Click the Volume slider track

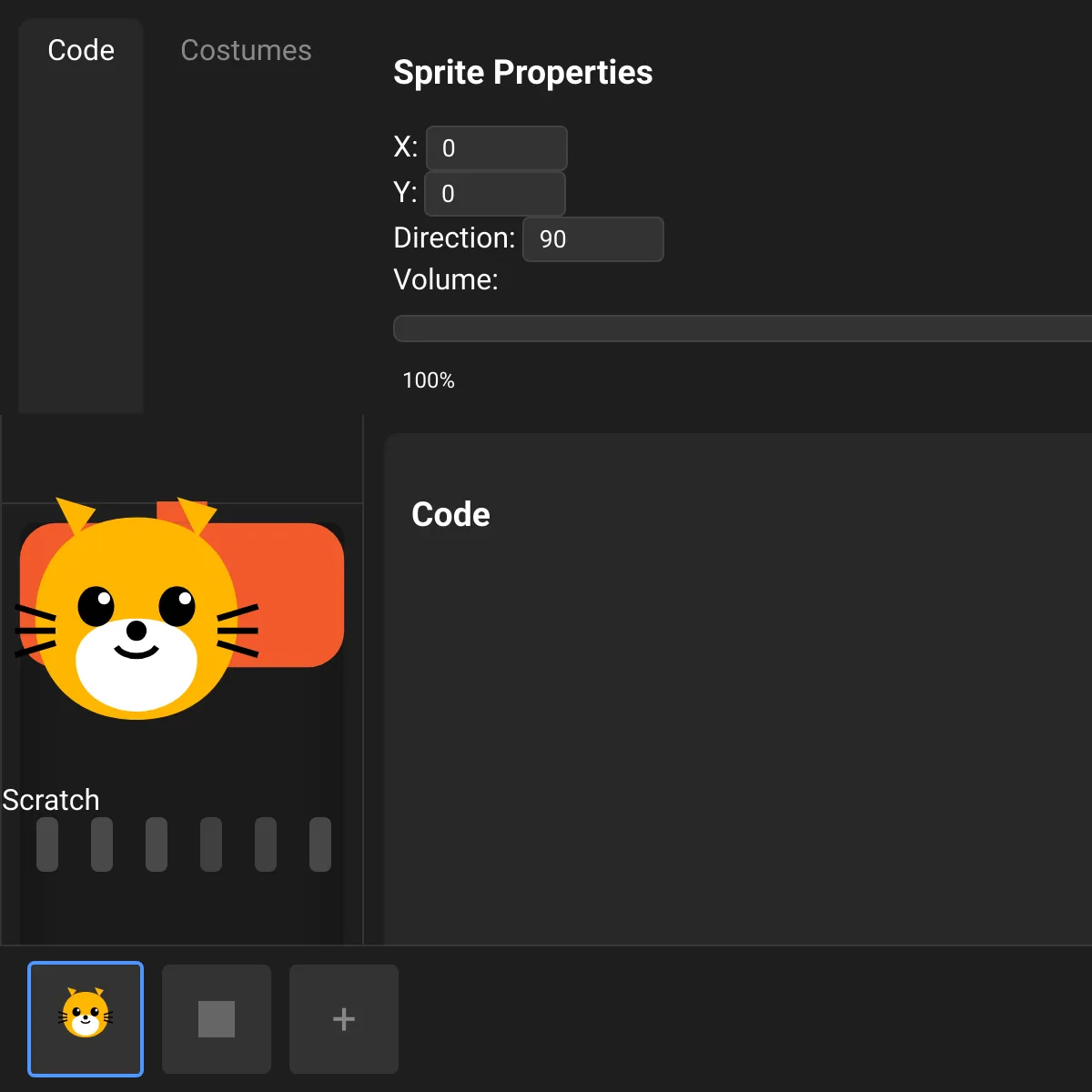pyautogui.click(x=742, y=329)
